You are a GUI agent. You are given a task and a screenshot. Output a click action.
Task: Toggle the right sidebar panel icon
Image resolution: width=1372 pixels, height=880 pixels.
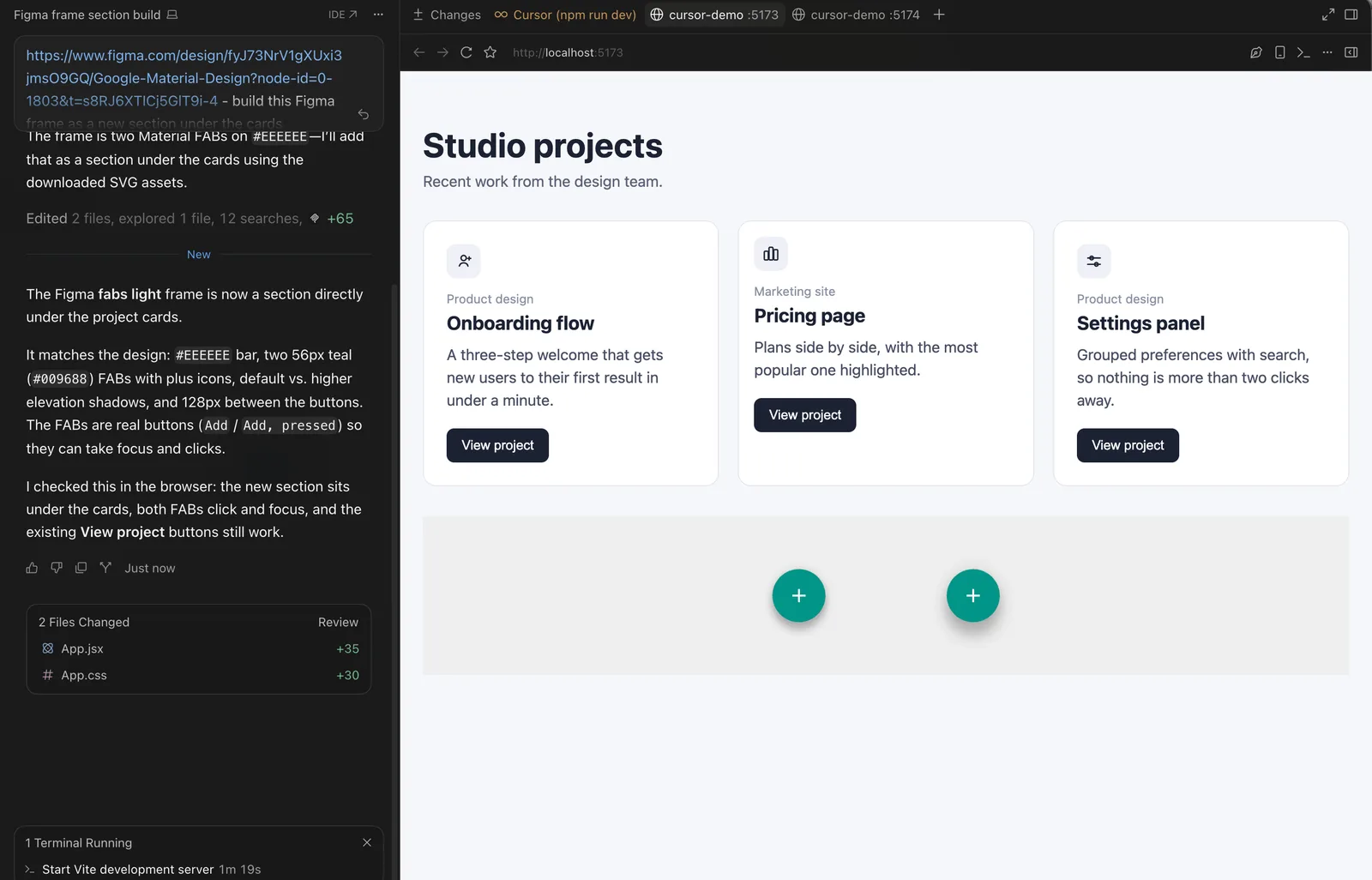tap(1351, 15)
